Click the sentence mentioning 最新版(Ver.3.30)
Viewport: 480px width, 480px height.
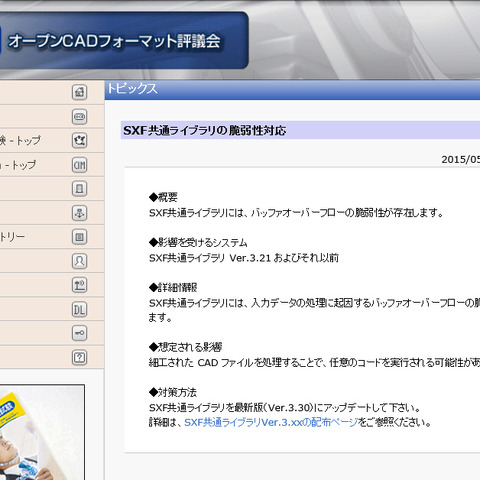pyautogui.click(x=285, y=407)
